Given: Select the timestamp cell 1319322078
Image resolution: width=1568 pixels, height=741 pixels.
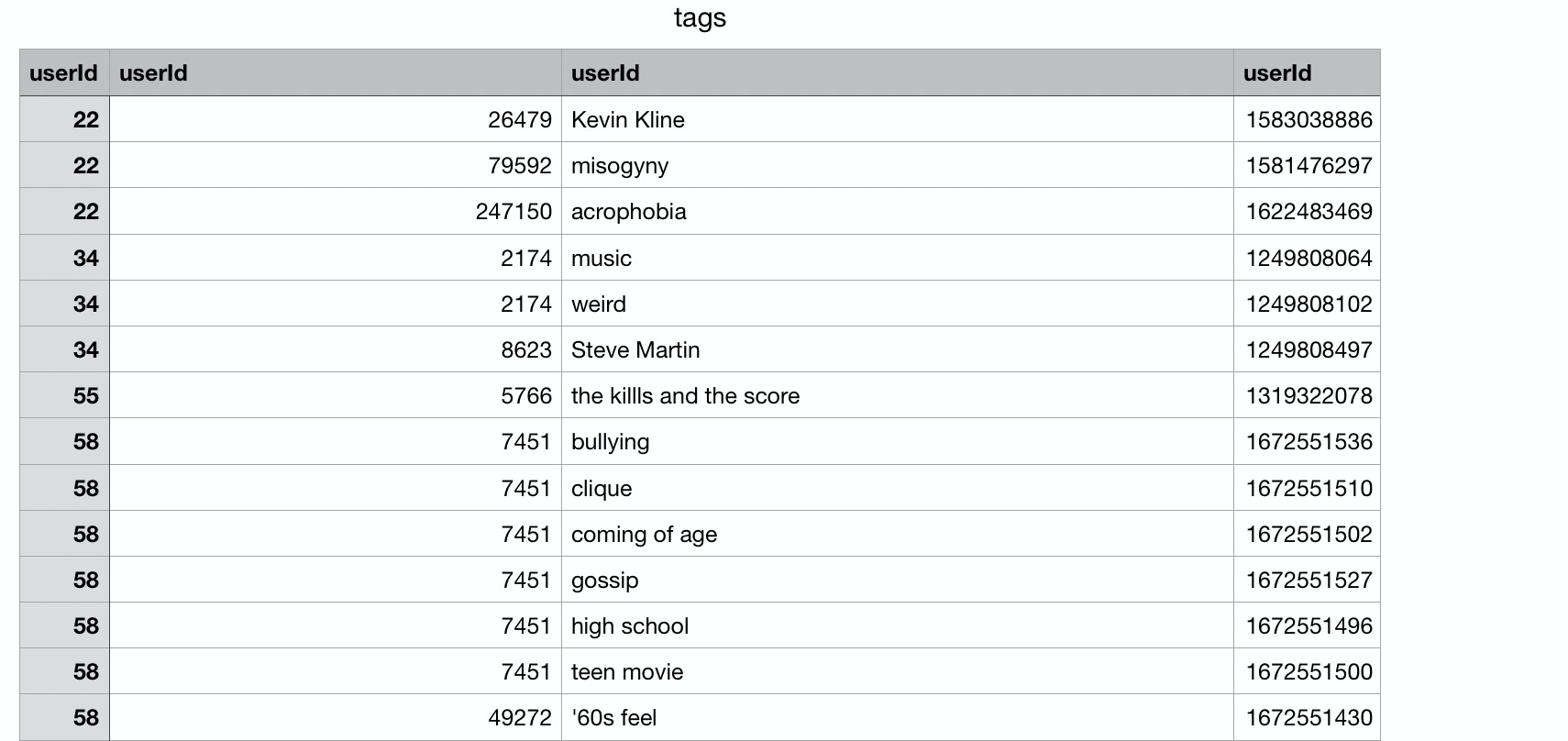Looking at the screenshot, I should click(x=1309, y=396).
